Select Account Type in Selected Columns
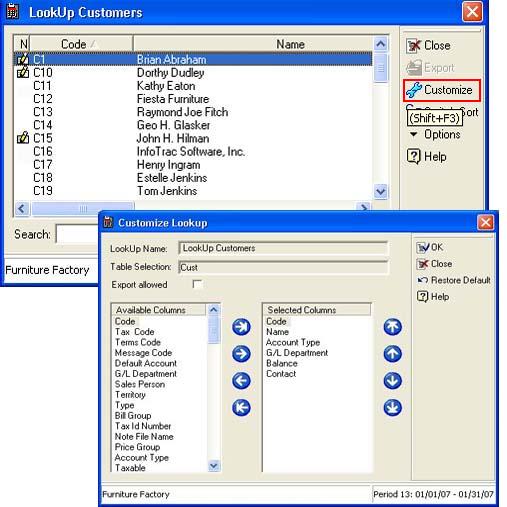Screen dimensions: 507x507 pyautogui.click(x=293, y=342)
